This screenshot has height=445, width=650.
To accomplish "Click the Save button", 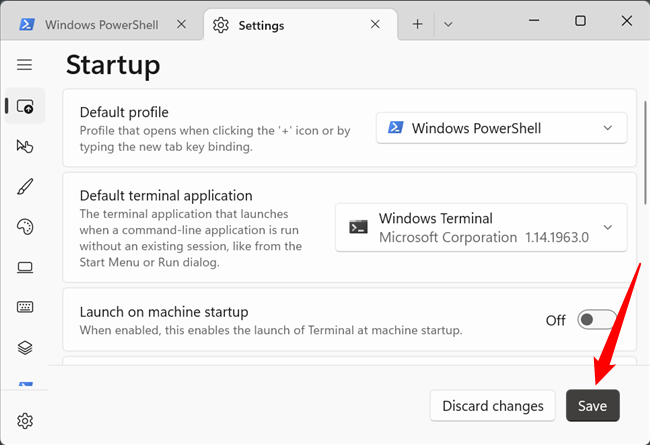I will pos(592,406).
